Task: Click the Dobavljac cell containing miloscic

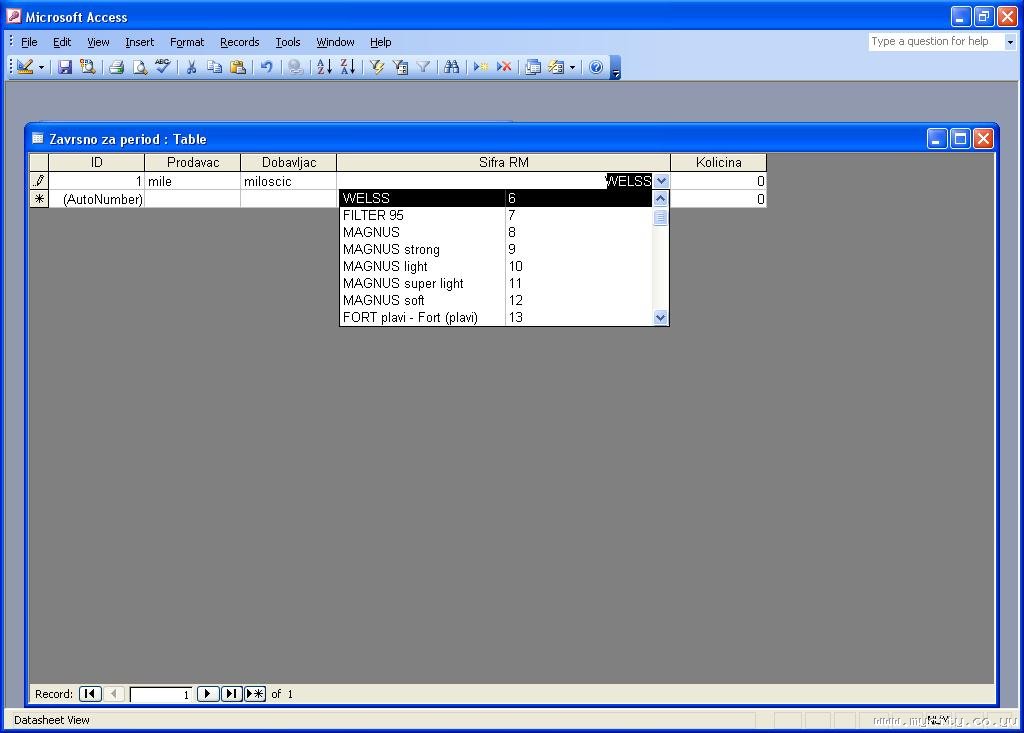Action: (x=289, y=181)
